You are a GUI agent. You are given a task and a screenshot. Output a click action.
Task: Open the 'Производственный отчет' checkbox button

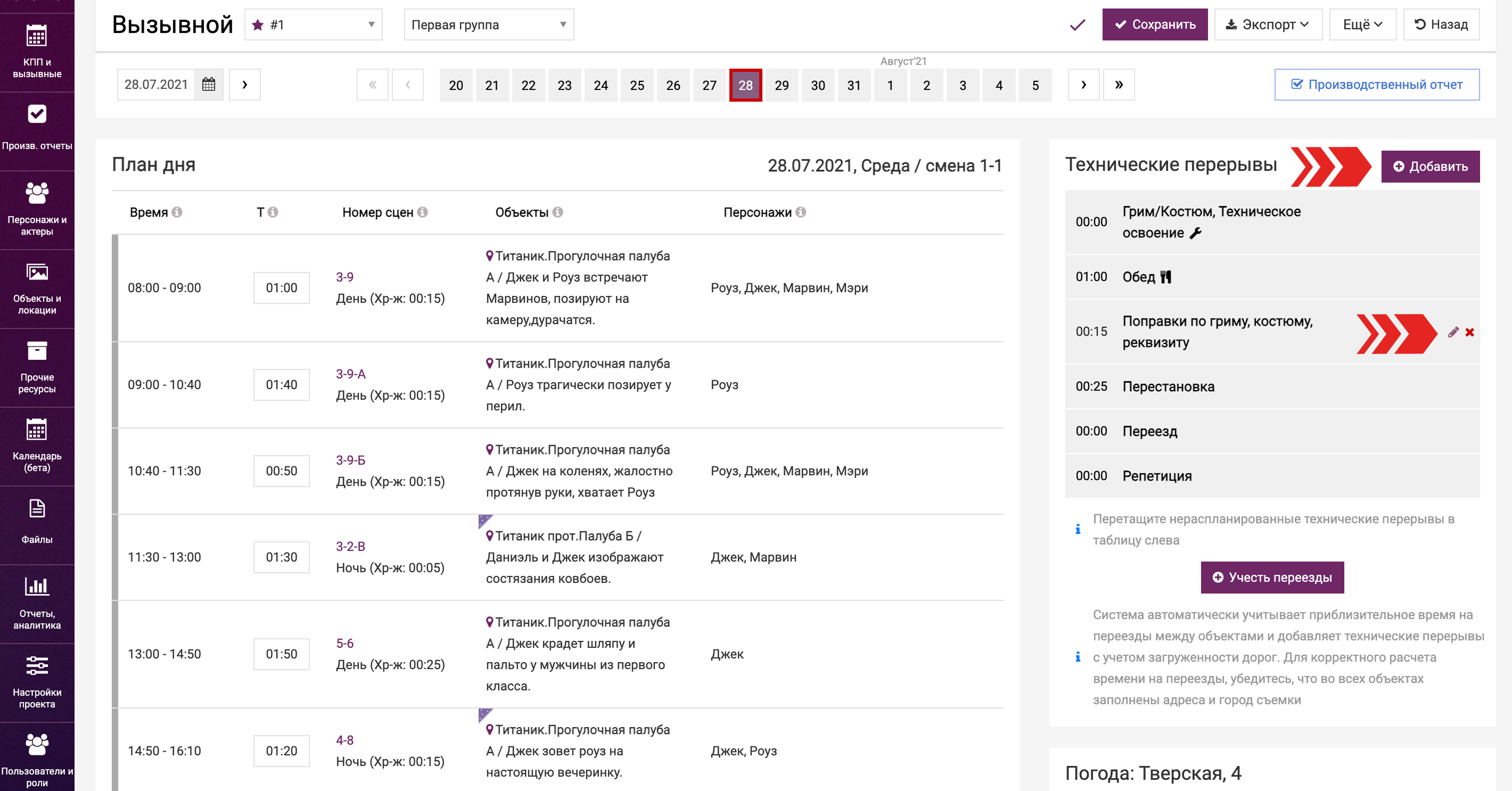(x=1376, y=85)
